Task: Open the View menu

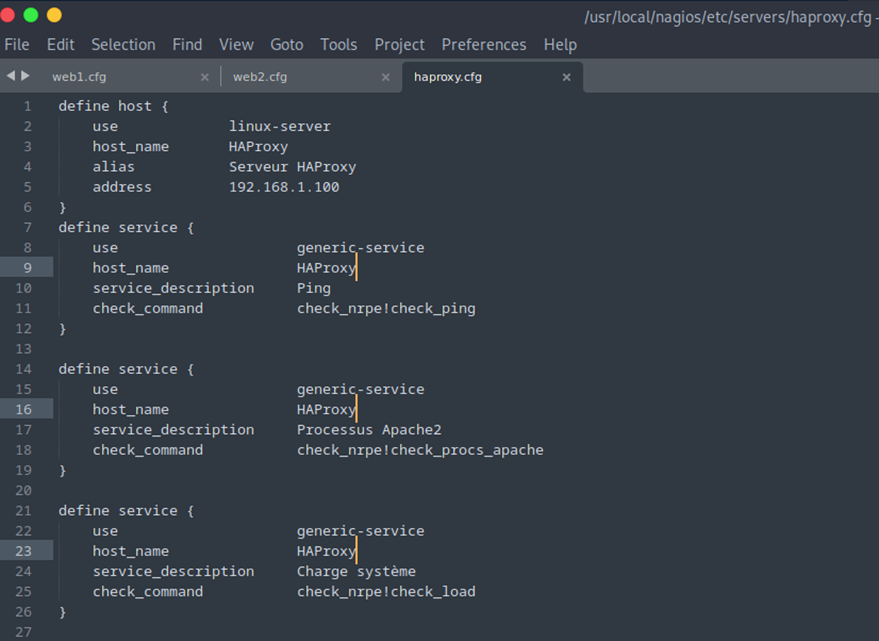Action: click(x=236, y=45)
